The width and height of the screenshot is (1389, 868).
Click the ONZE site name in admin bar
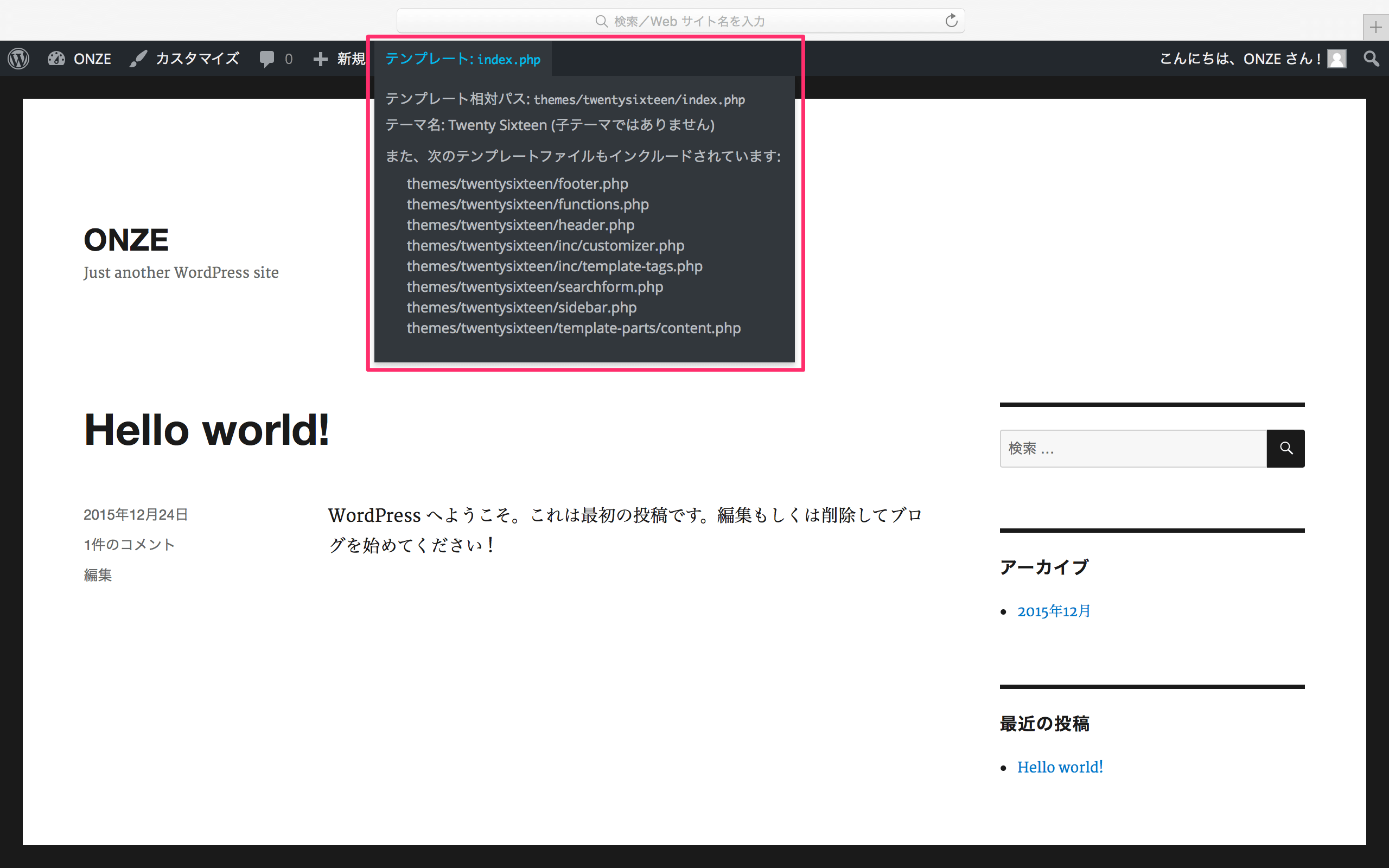coord(92,59)
